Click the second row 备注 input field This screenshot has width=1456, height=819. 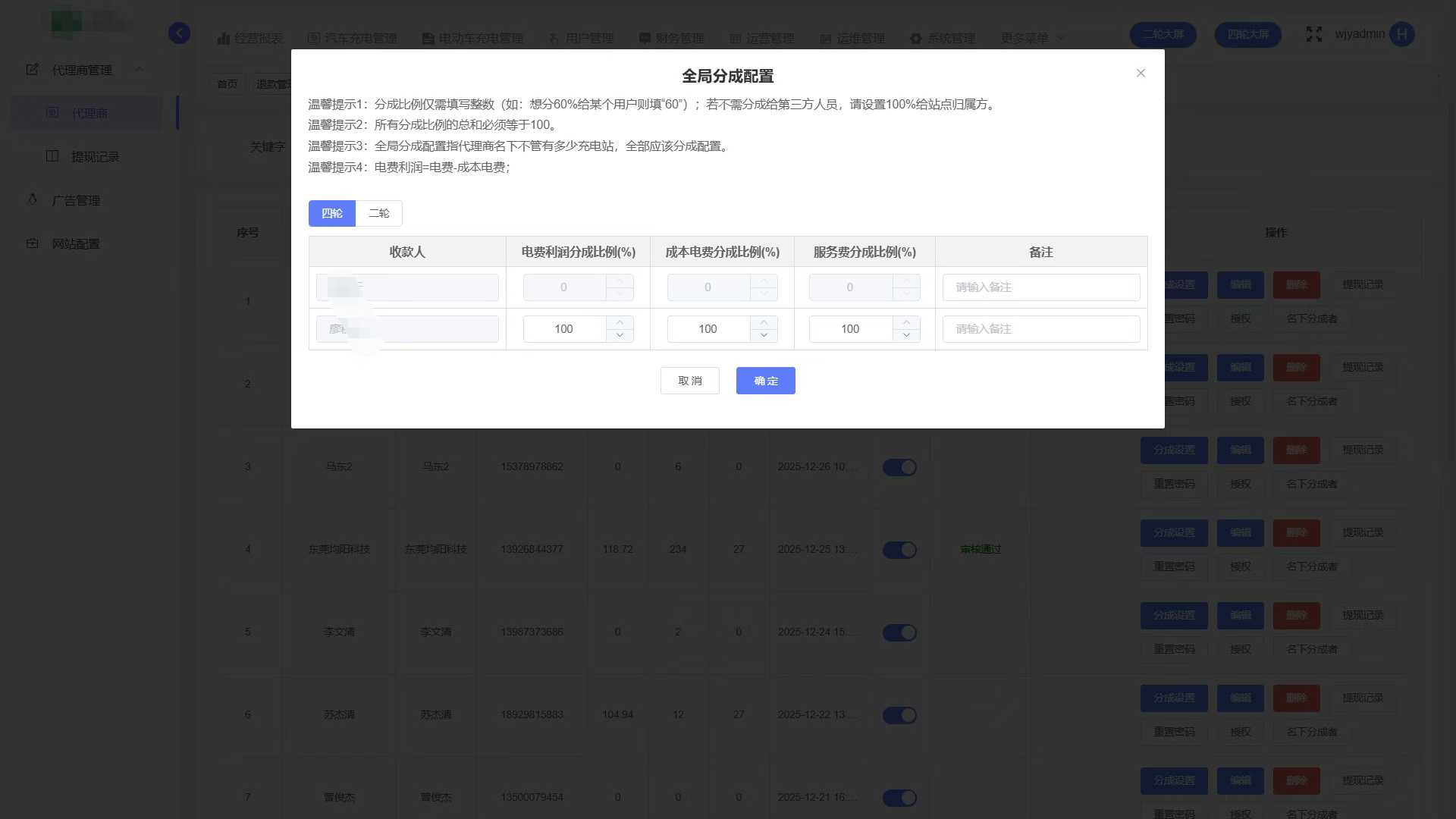tap(1040, 329)
